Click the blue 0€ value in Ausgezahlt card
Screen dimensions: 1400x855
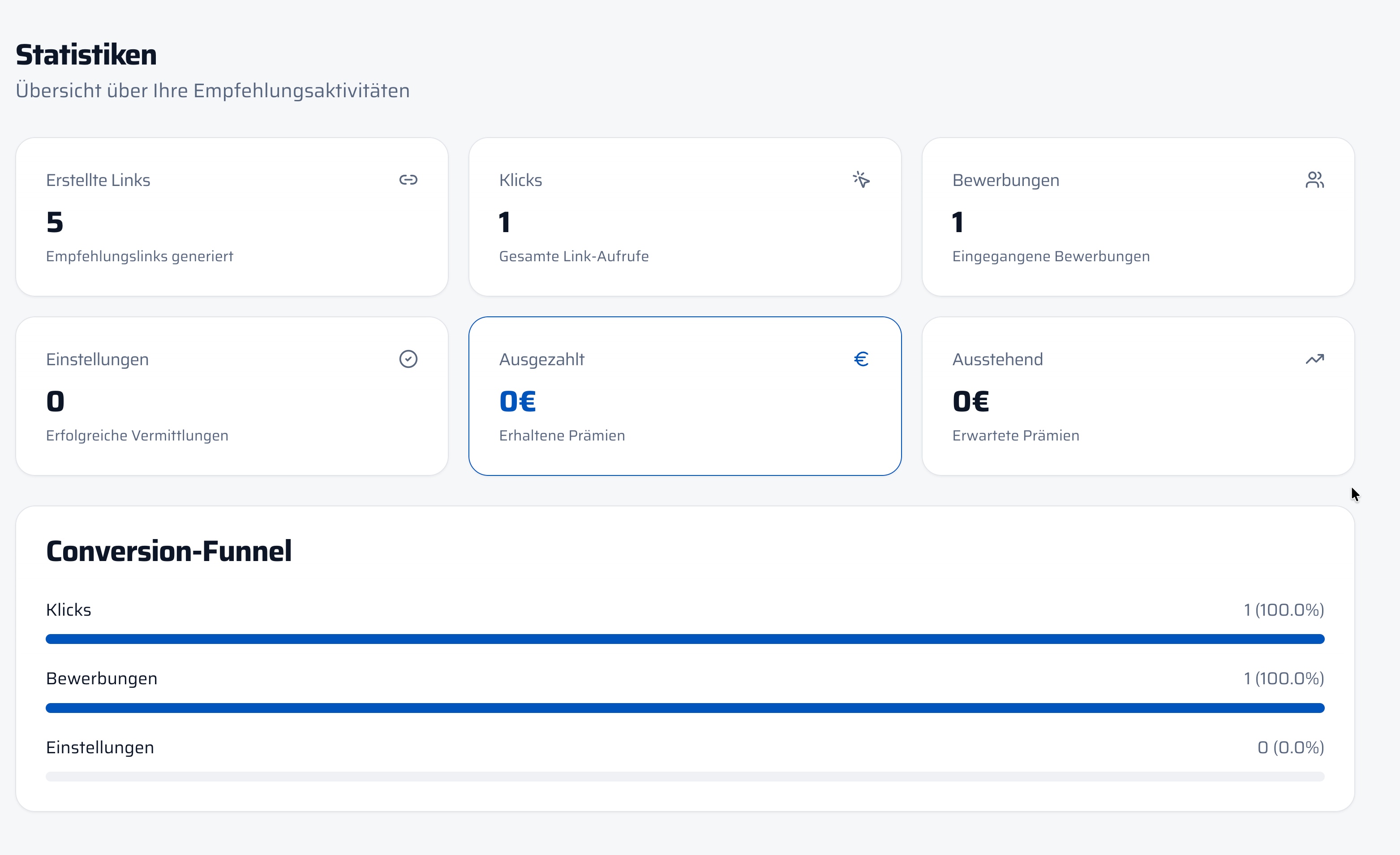coord(518,402)
